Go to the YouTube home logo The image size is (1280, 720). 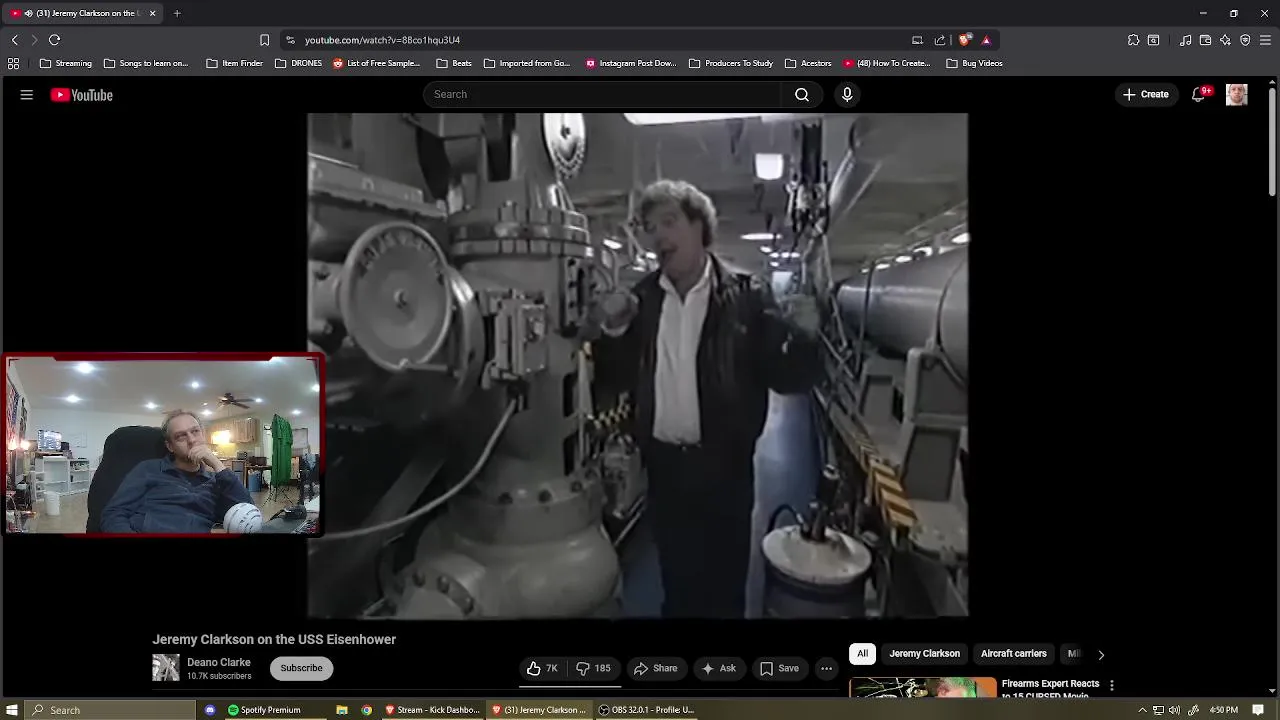click(x=82, y=95)
